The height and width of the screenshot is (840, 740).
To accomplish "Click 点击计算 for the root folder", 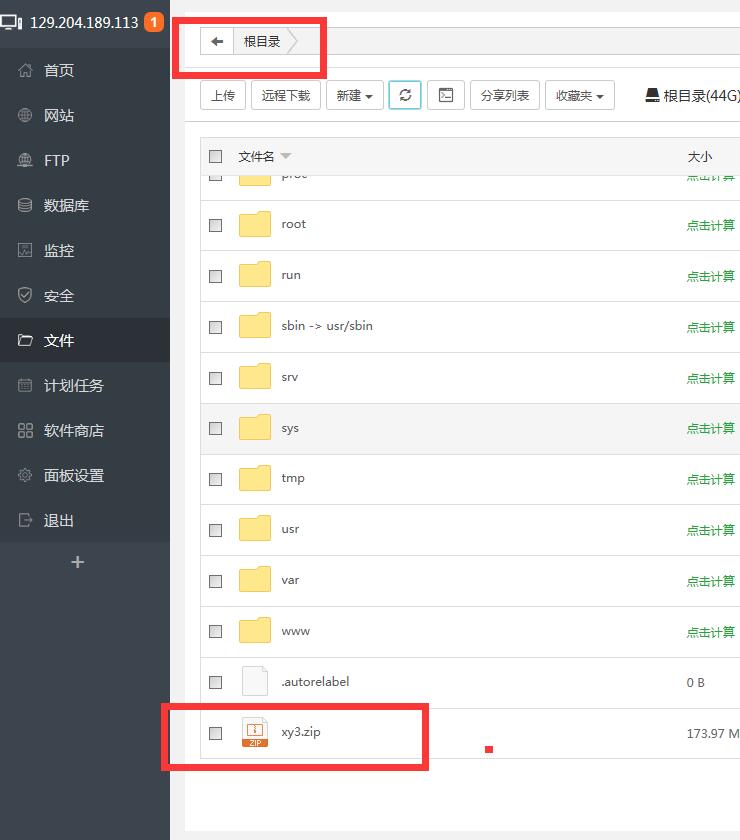I will coord(710,225).
